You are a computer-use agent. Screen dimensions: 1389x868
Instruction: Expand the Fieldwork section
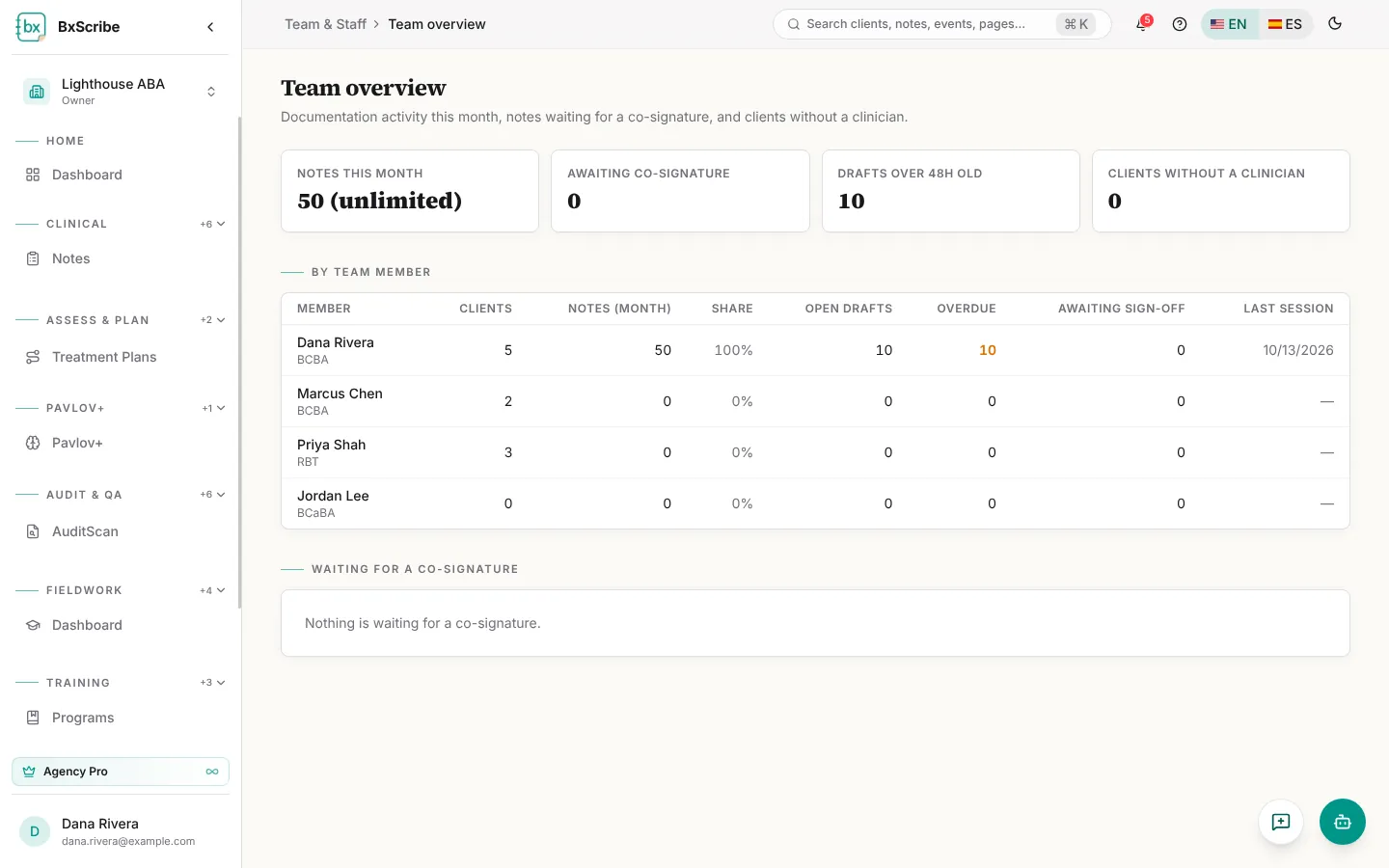pos(213,590)
